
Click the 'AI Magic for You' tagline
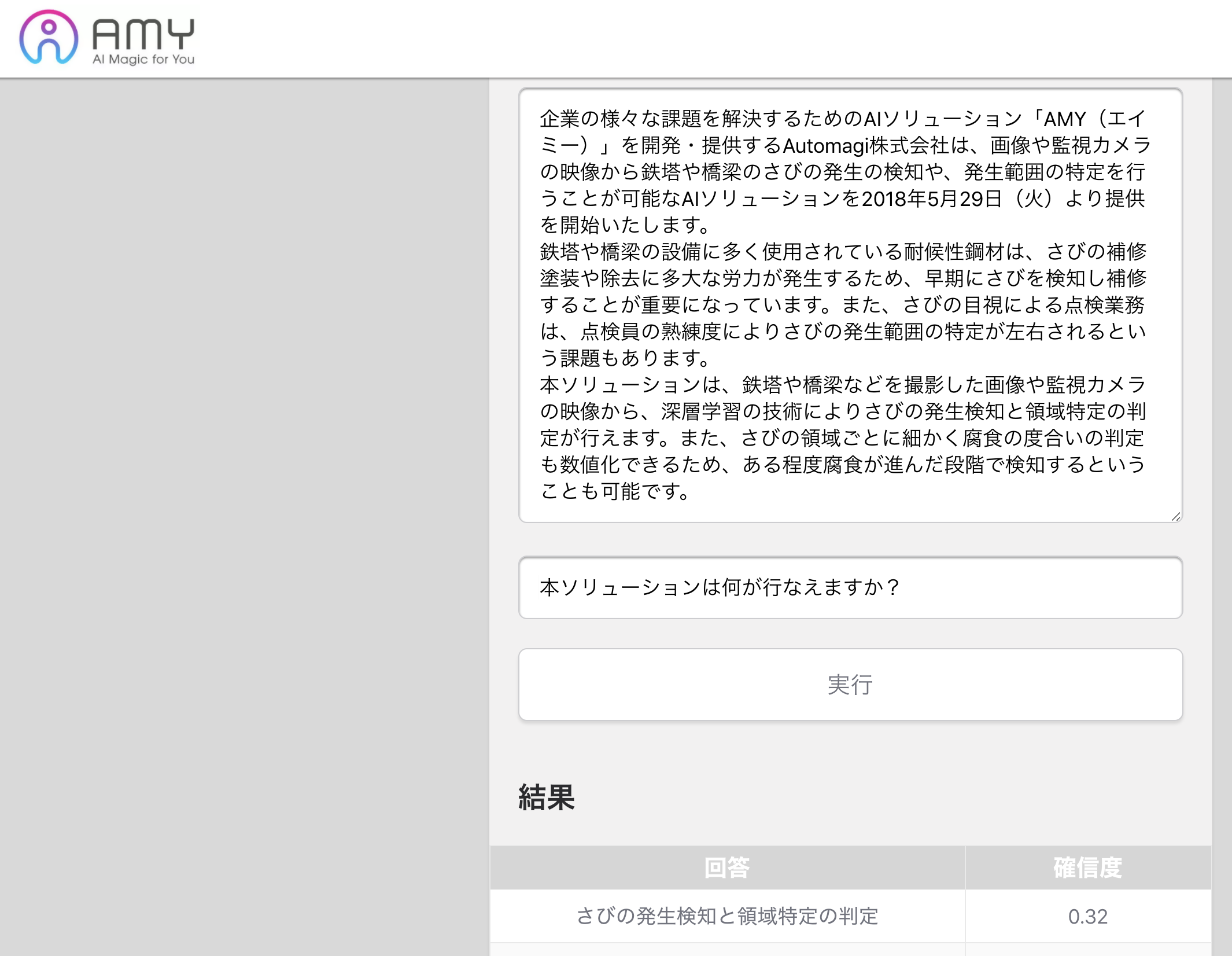143,59
